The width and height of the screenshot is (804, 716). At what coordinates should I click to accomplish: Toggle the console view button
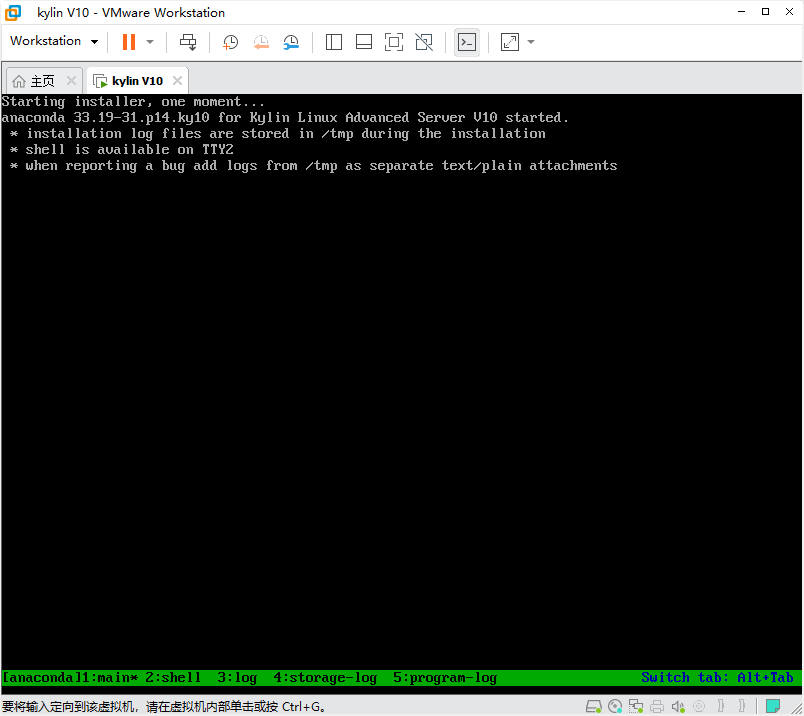coord(467,42)
